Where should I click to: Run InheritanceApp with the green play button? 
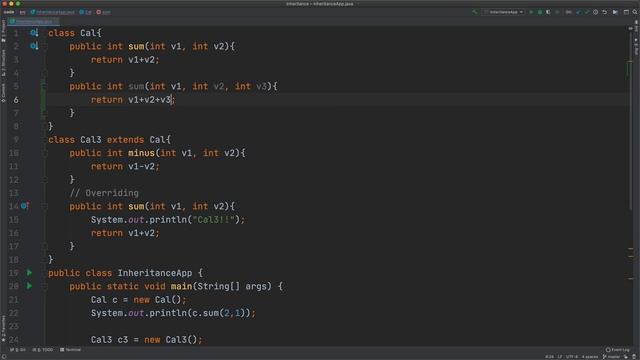point(531,12)
